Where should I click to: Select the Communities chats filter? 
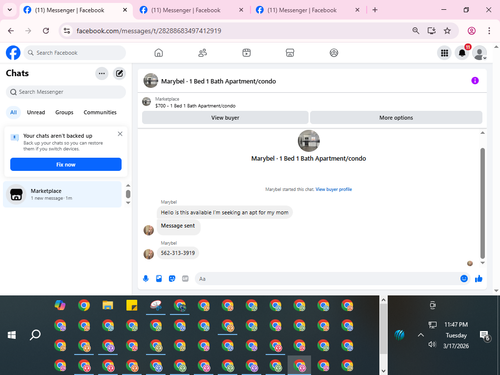(100, 112)
